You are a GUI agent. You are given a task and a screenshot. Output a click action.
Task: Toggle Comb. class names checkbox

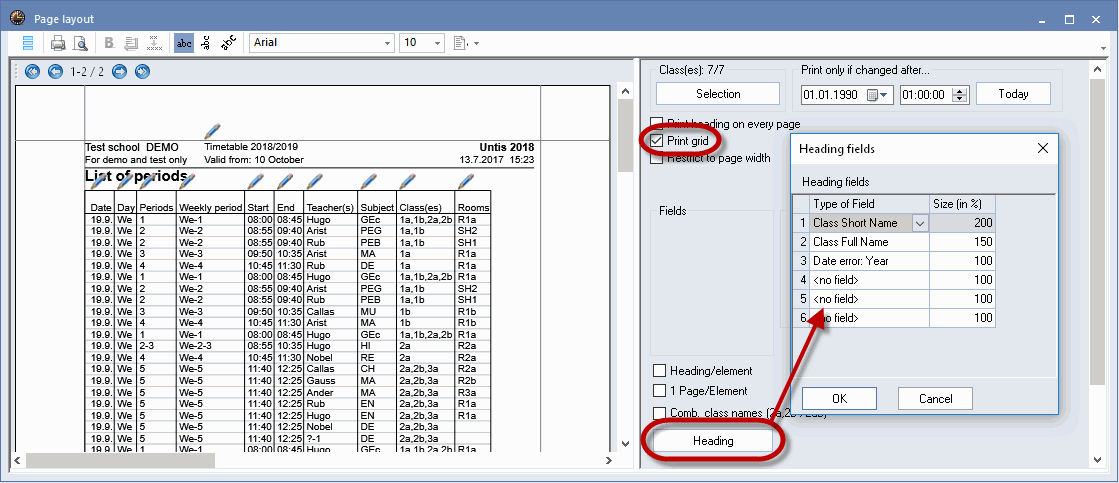pos(660,412)
